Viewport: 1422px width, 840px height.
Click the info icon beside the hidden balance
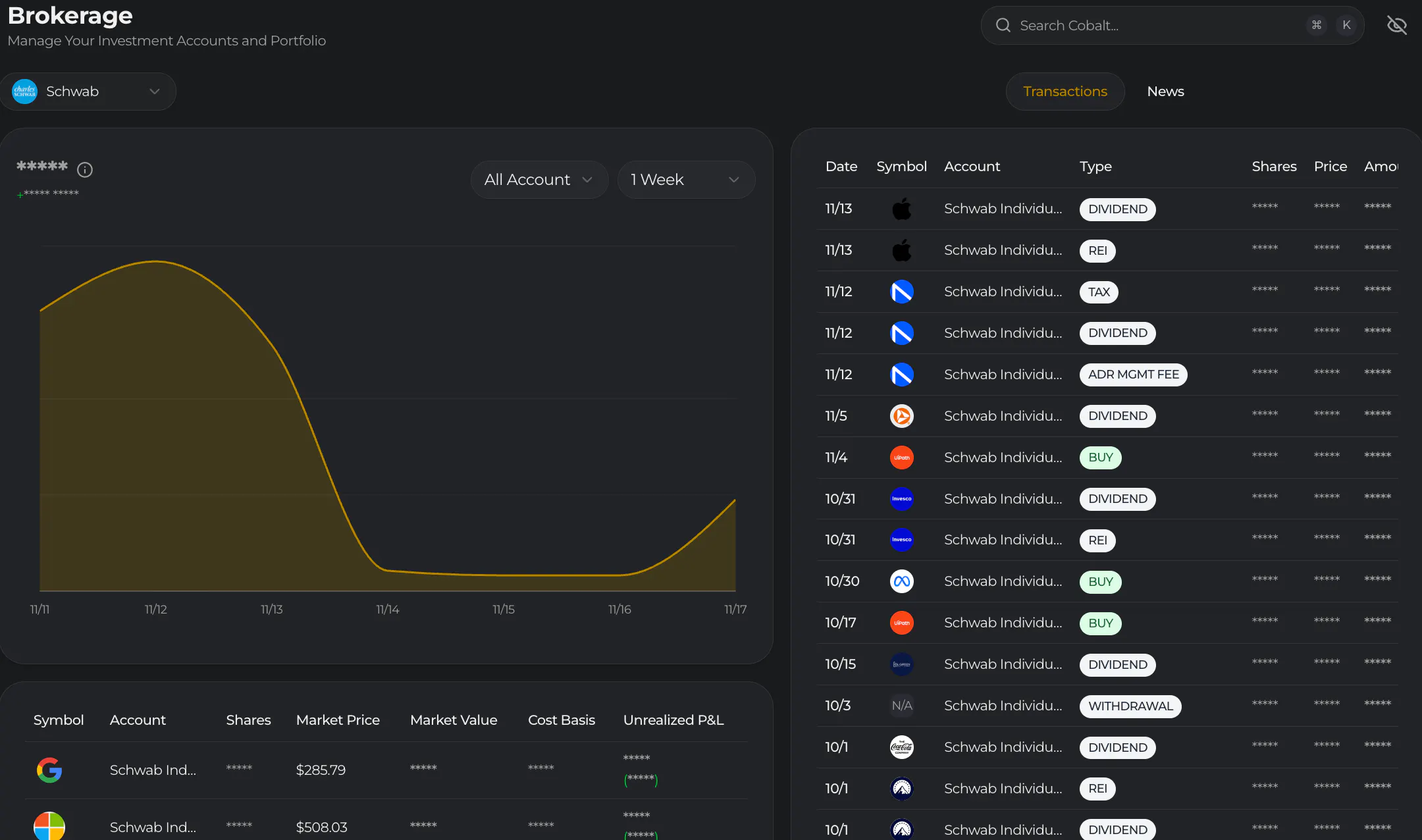85,170
